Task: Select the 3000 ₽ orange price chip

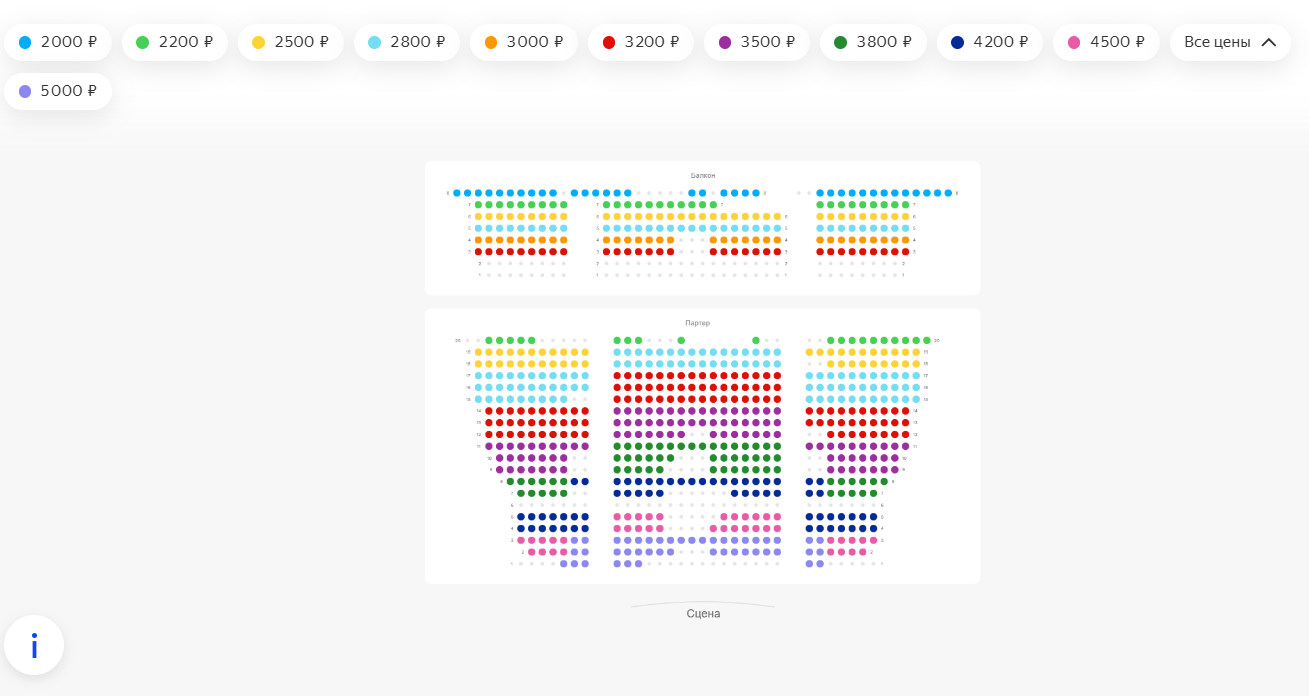Action: [x=523, y=42]
